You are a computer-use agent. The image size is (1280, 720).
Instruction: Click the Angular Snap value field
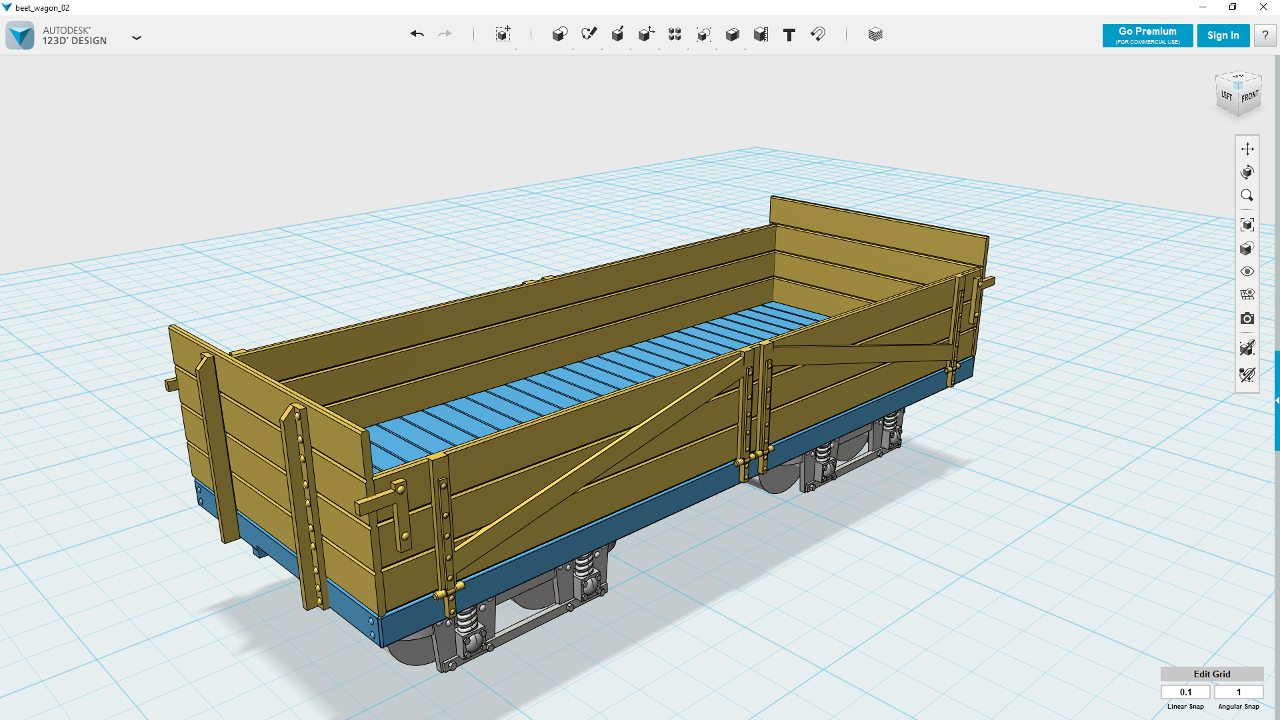(x=1239, y=692)
